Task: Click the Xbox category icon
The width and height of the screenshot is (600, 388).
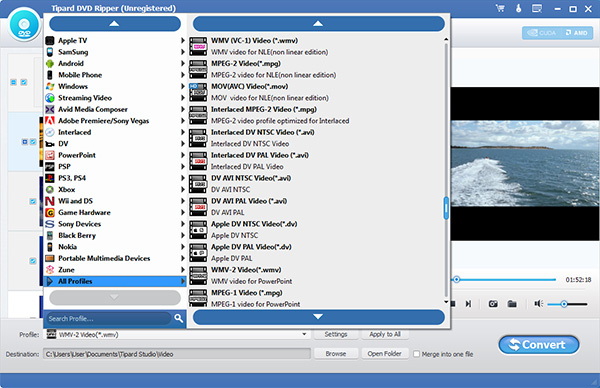Action: point(50,189)
